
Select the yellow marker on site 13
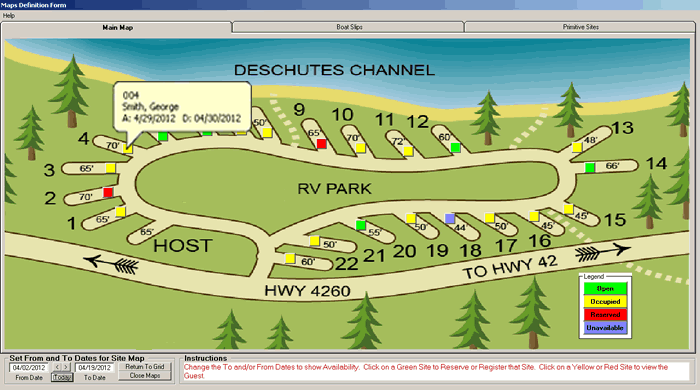[577, 147]
